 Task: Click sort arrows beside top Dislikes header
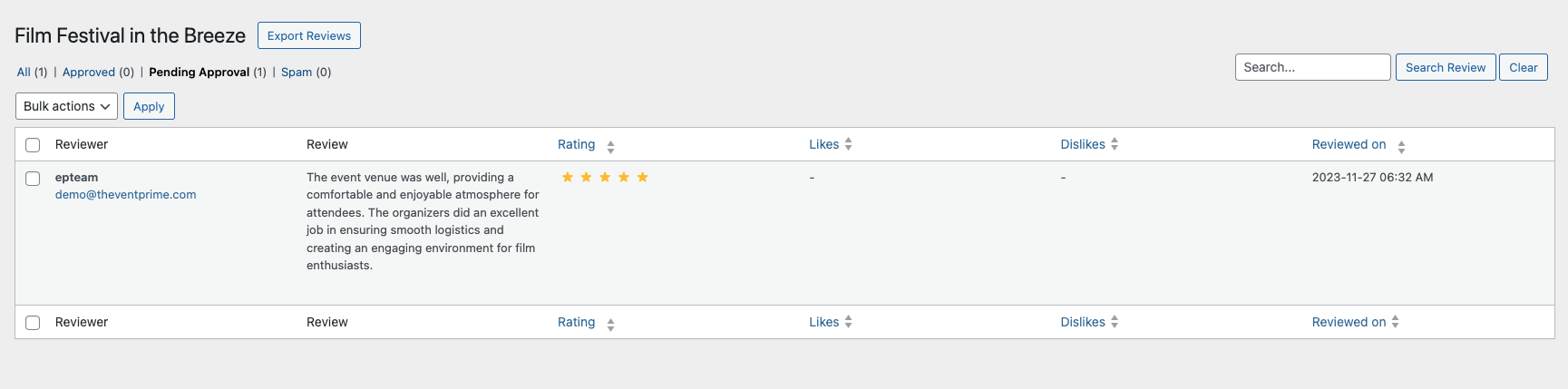1115,144
